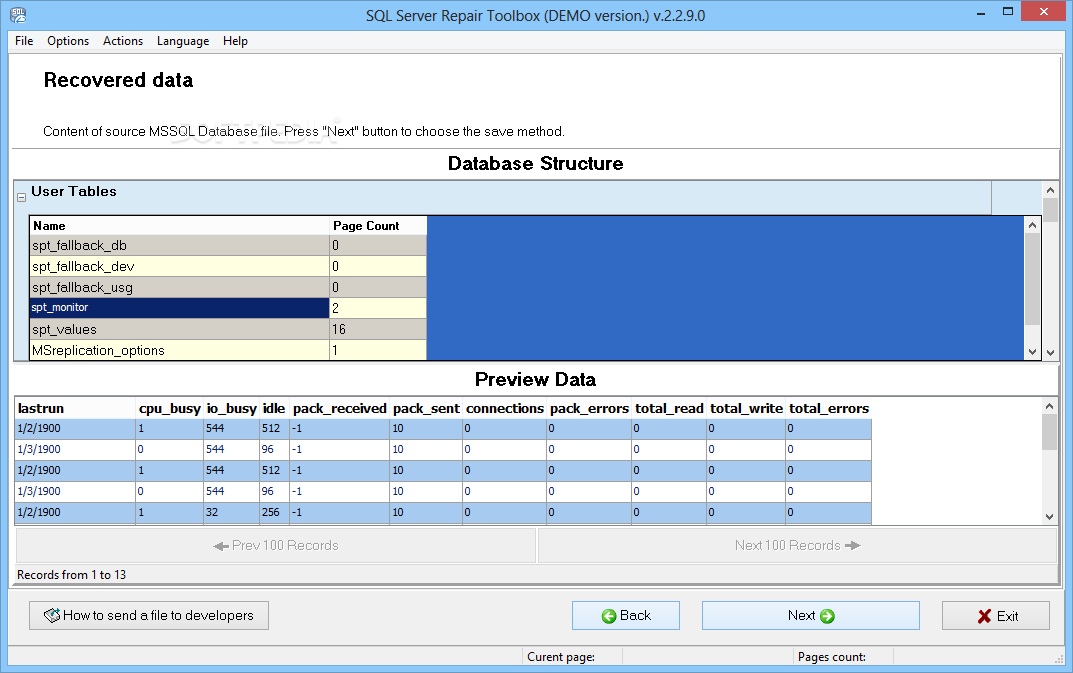Click the Name column header
This screenshot has width=1073, height=673.
click(179, 226)
